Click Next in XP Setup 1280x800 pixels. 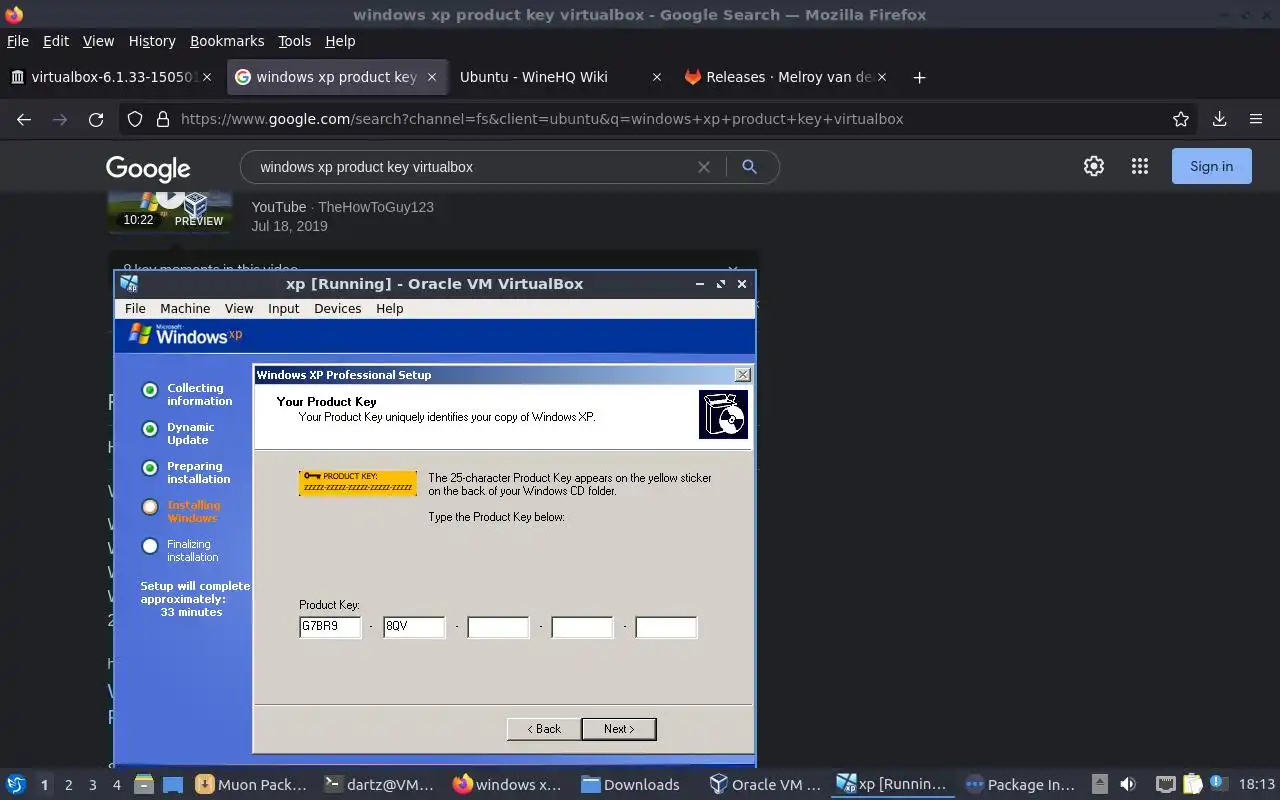tap(618, 729)
